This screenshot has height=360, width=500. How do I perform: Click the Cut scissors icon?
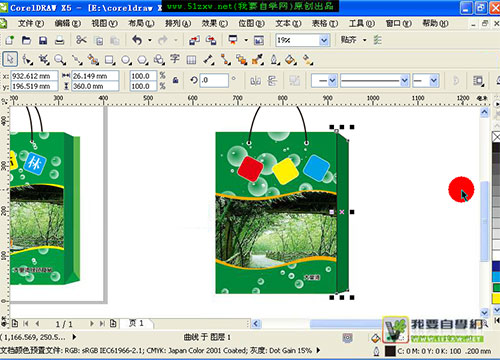tap(81, 40)
